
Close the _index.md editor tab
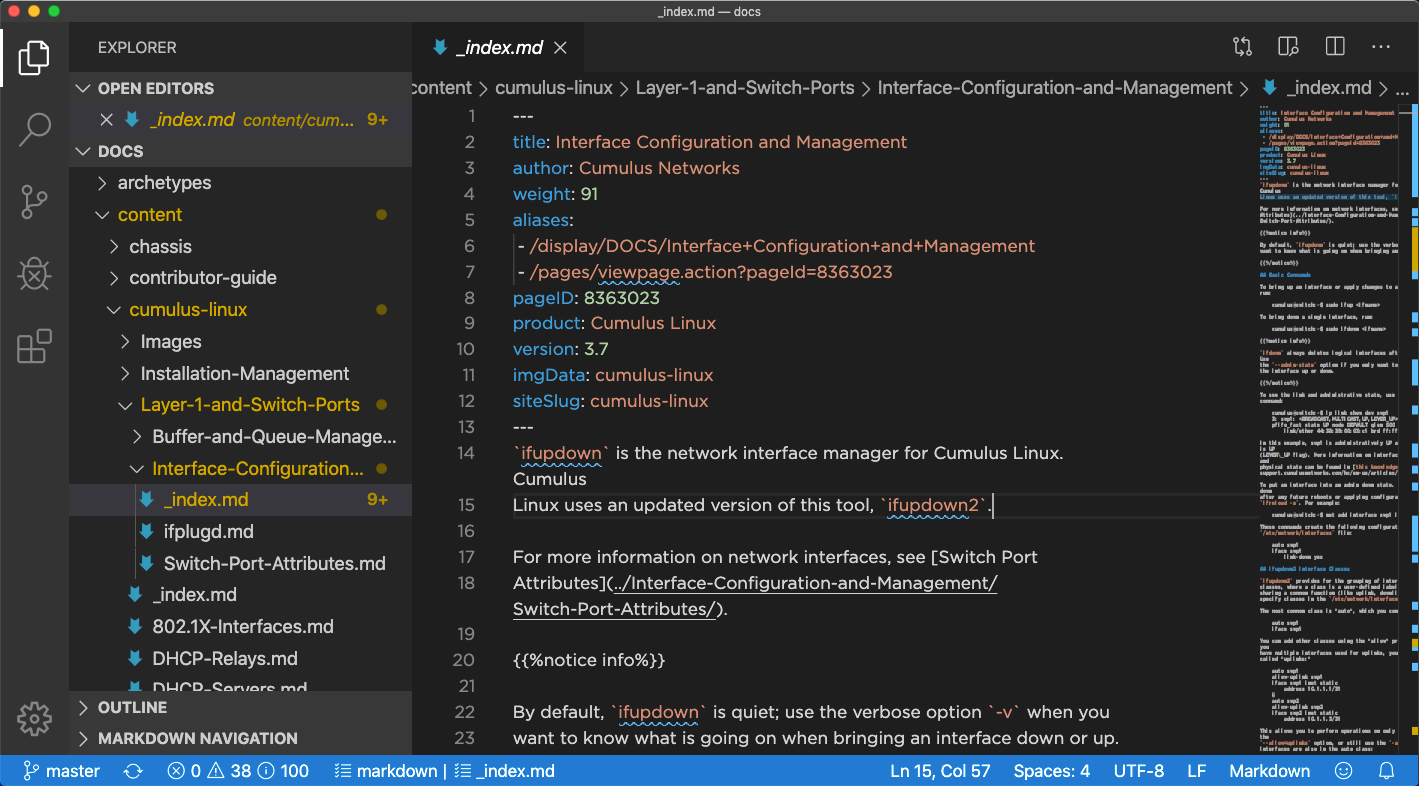pos(560,47)
